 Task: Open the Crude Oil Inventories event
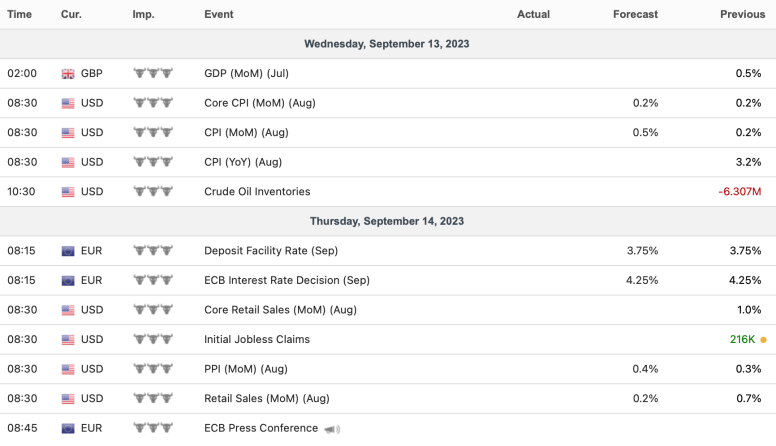point(257,192)
